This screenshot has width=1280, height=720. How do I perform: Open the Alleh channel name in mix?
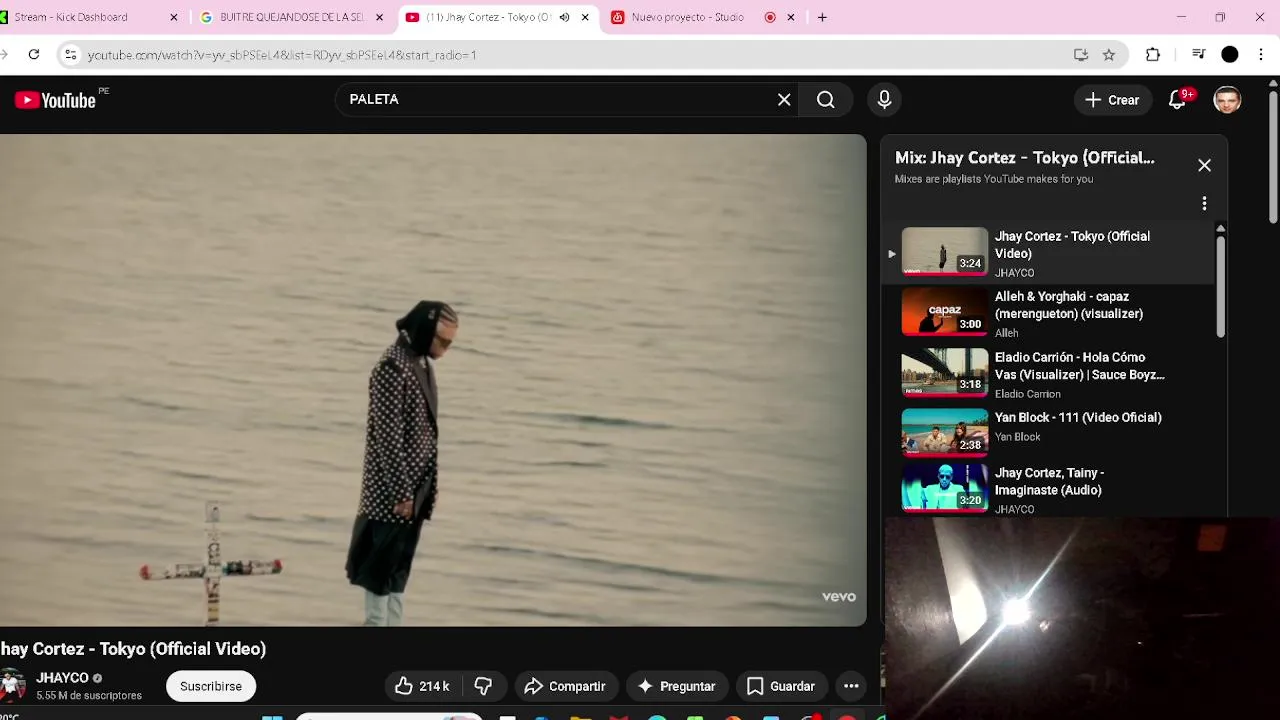(x=1006, y=333)
